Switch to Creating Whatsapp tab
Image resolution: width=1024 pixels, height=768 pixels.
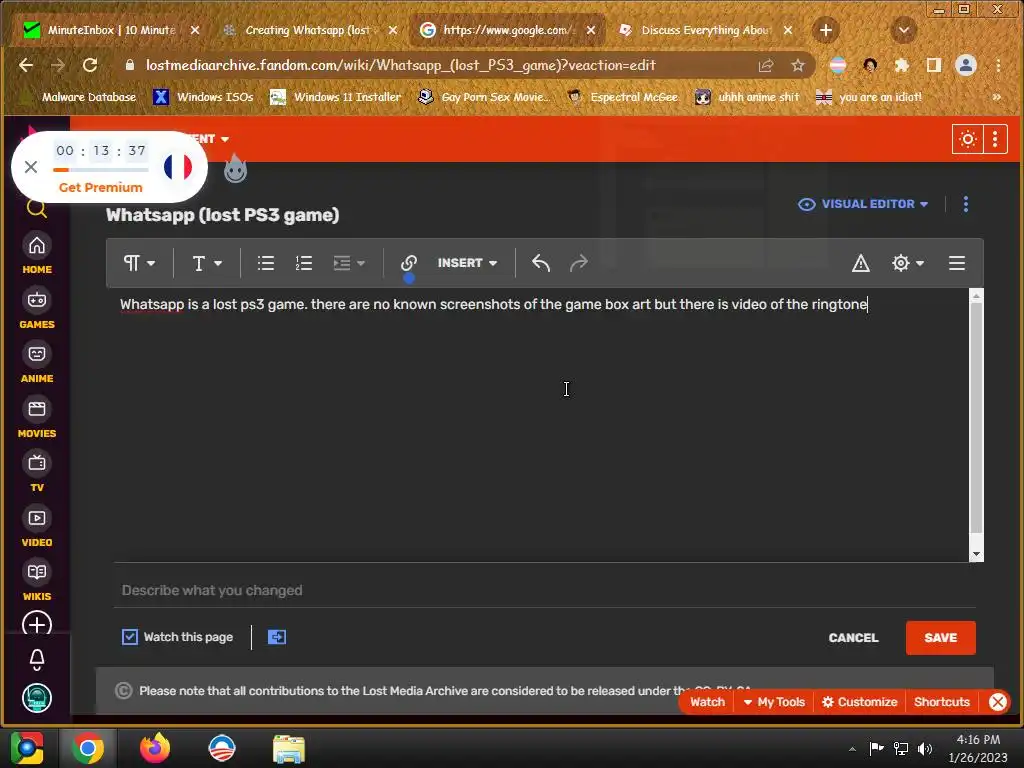click(308, 30)
